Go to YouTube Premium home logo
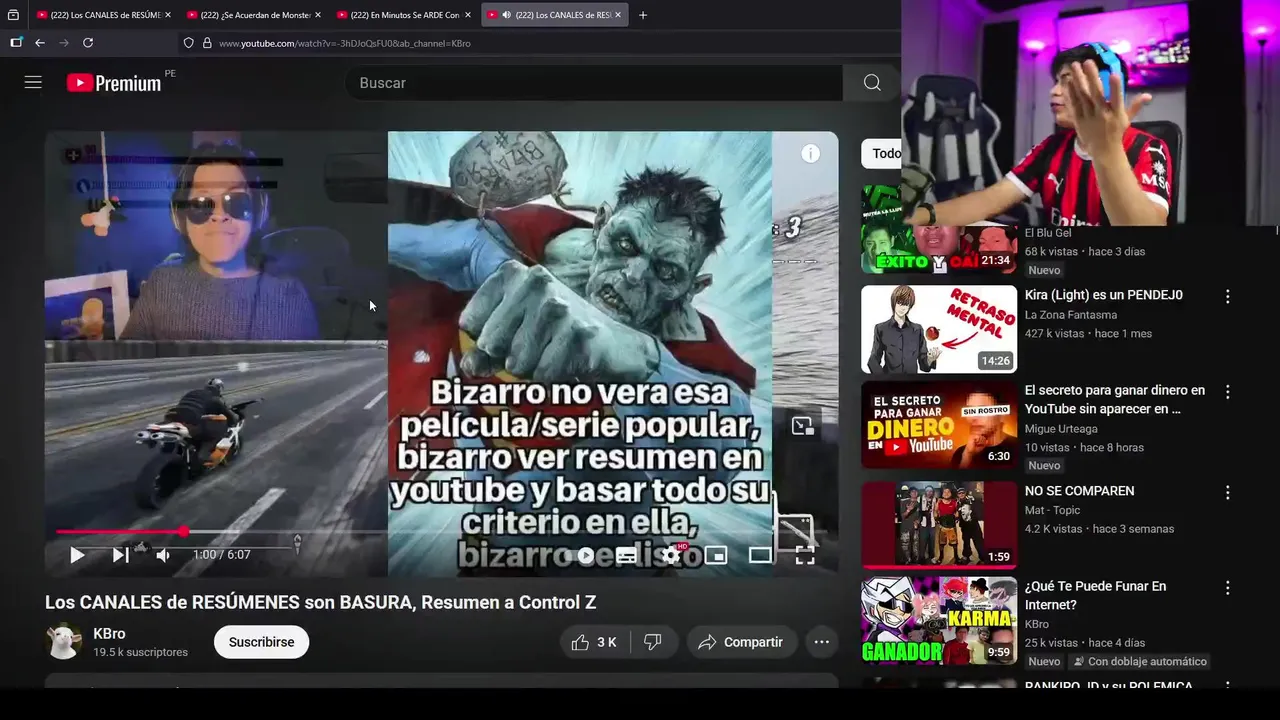Viewport: 1280px width, 720px height. click(114, 83)
